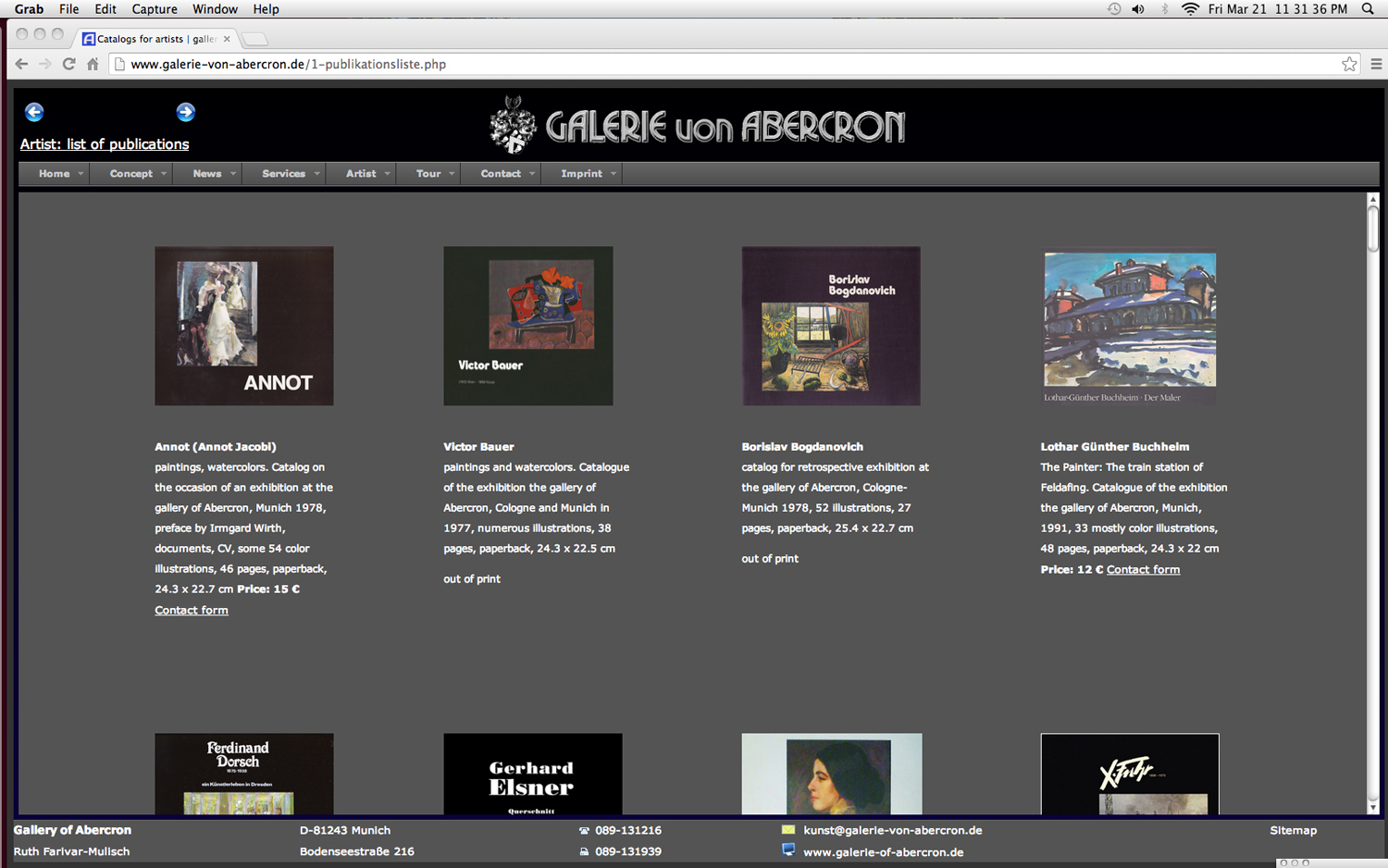Open the Chrome menu hamburger icon

(1376, 64)
